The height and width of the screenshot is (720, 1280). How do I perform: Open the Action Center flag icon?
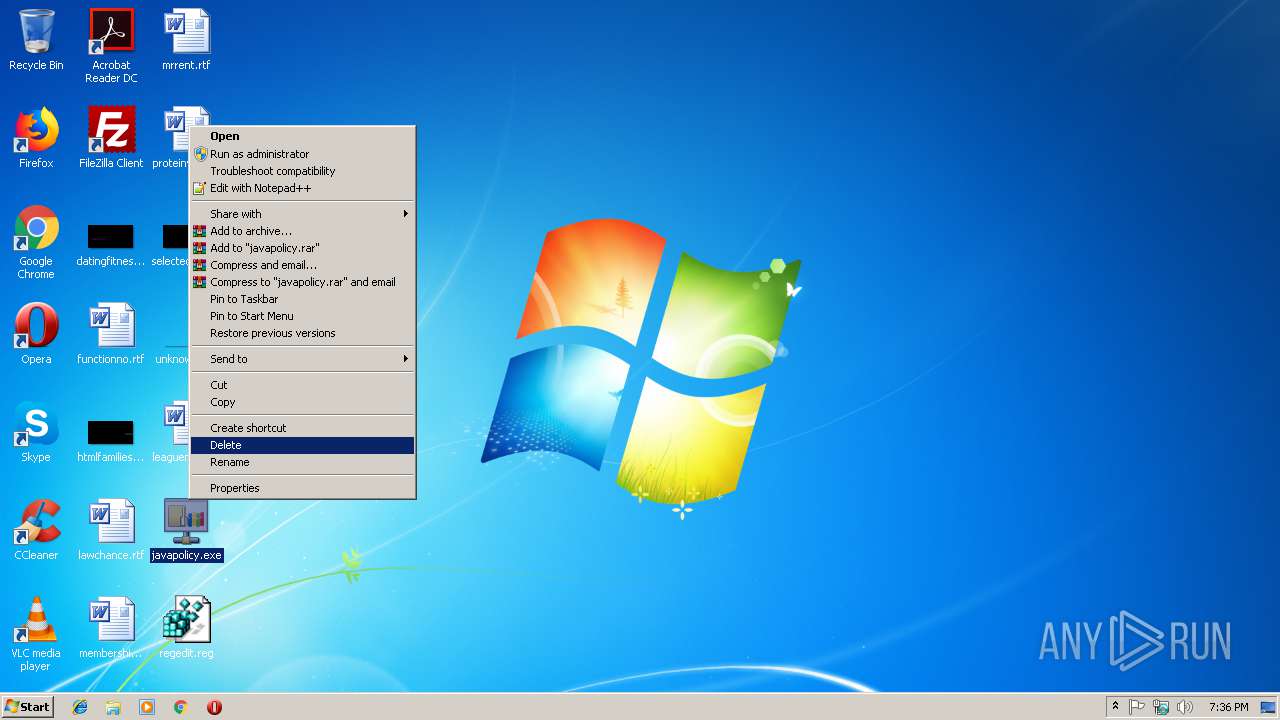coord(1137,707)
